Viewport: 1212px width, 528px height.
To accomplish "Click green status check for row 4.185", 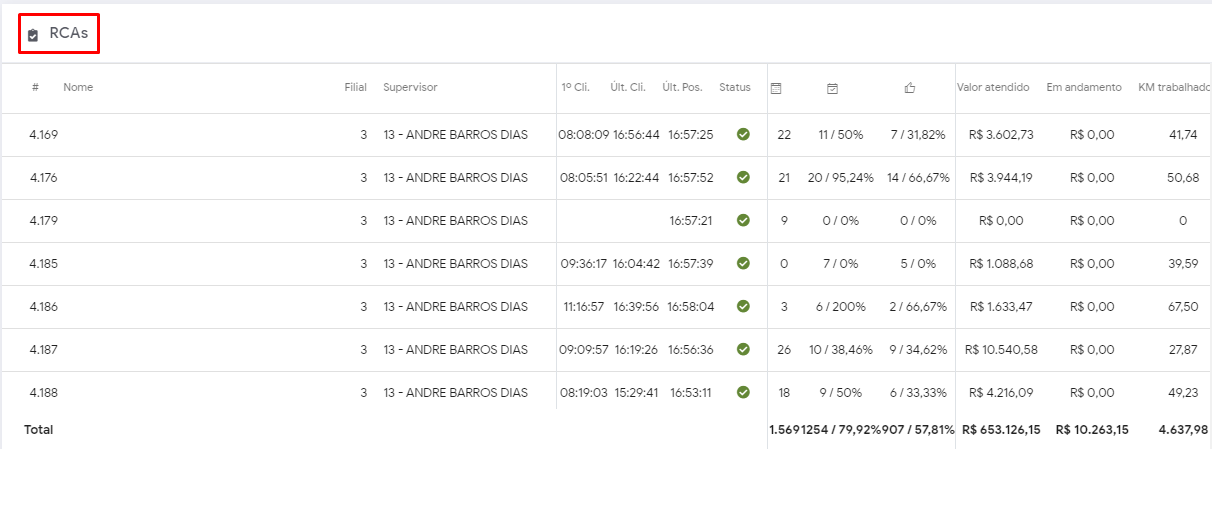I will pos(743,263).
